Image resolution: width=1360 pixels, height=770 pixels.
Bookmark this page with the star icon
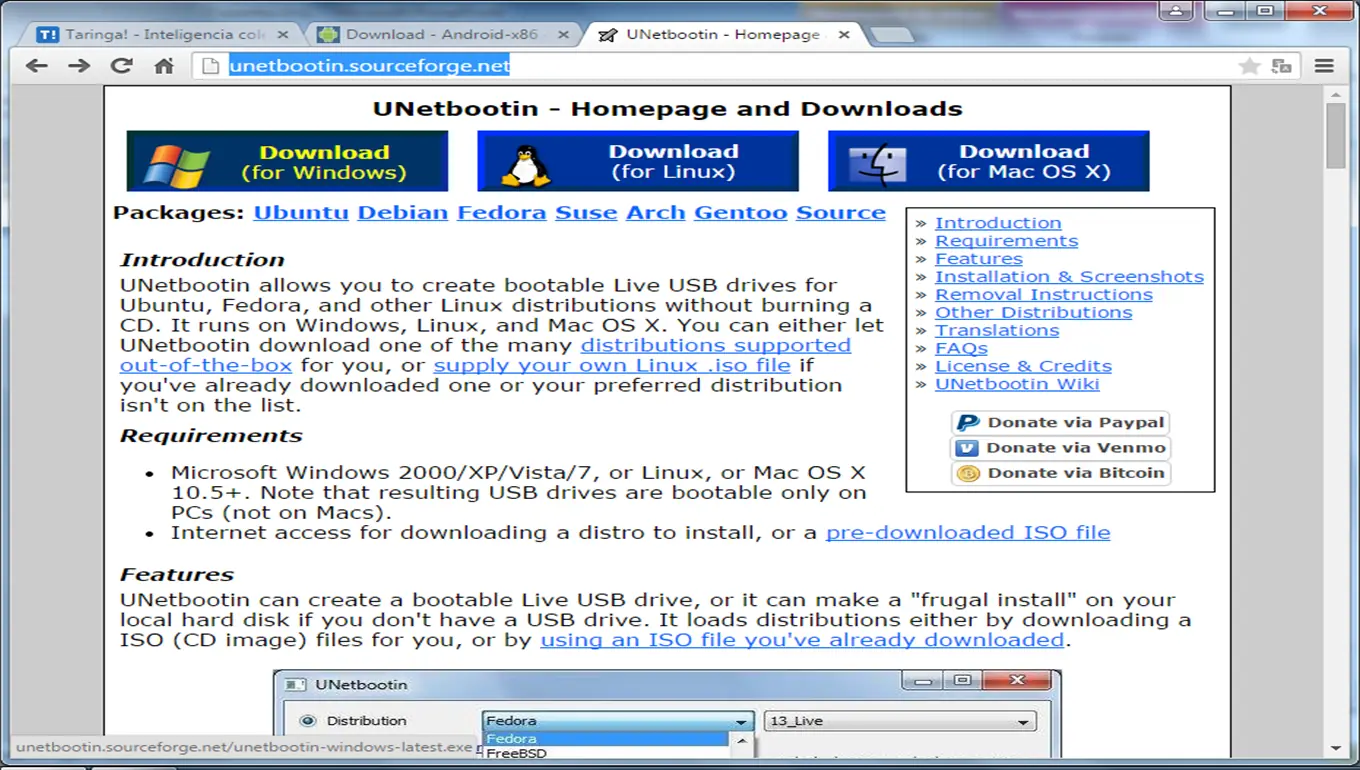click(1249, 66)
